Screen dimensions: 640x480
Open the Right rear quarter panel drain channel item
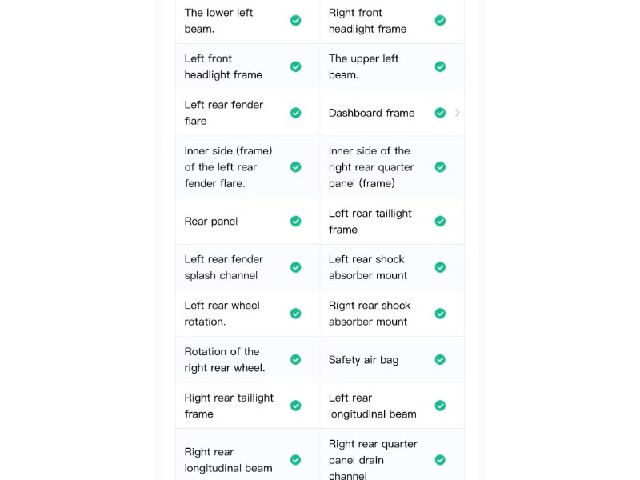pyautogui.click(x=392, y=457)
